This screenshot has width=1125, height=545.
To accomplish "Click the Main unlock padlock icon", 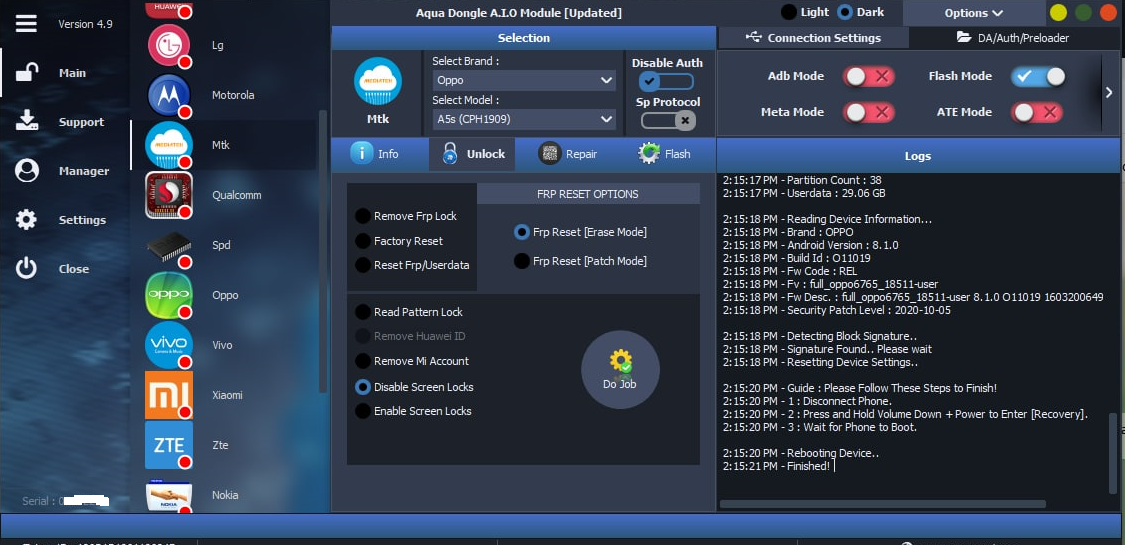I will 27,72.
